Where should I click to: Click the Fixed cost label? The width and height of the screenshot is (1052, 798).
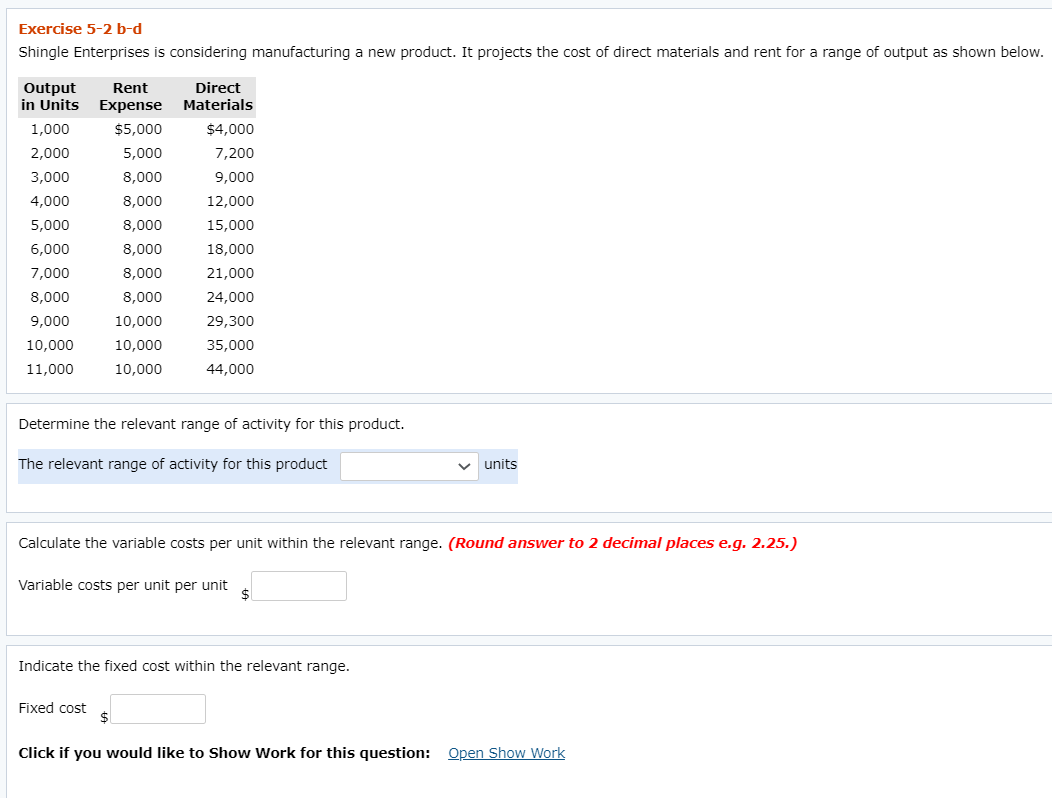tap(52, 708)
